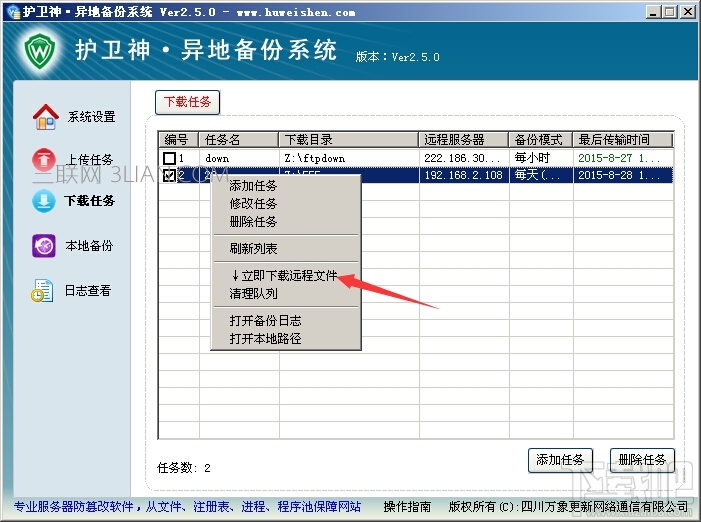The width and height of the screenshot is (701, 522).
Task: Open System Settings via house icon
Action: coord(46,117)
